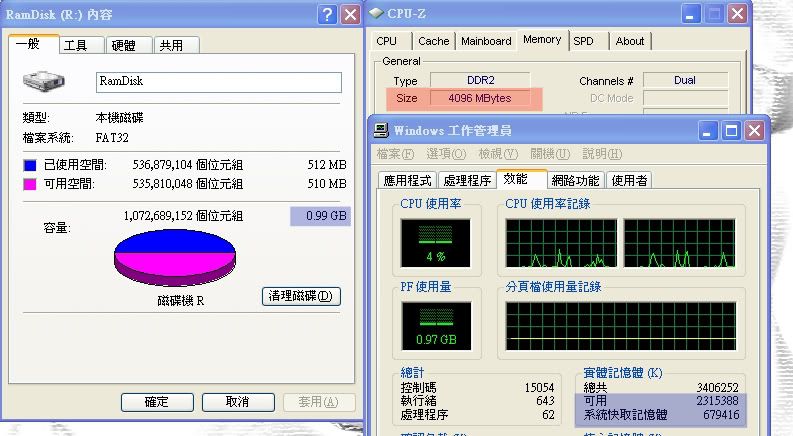
Task: Click the 取消 button
Action: click(238, 402)
